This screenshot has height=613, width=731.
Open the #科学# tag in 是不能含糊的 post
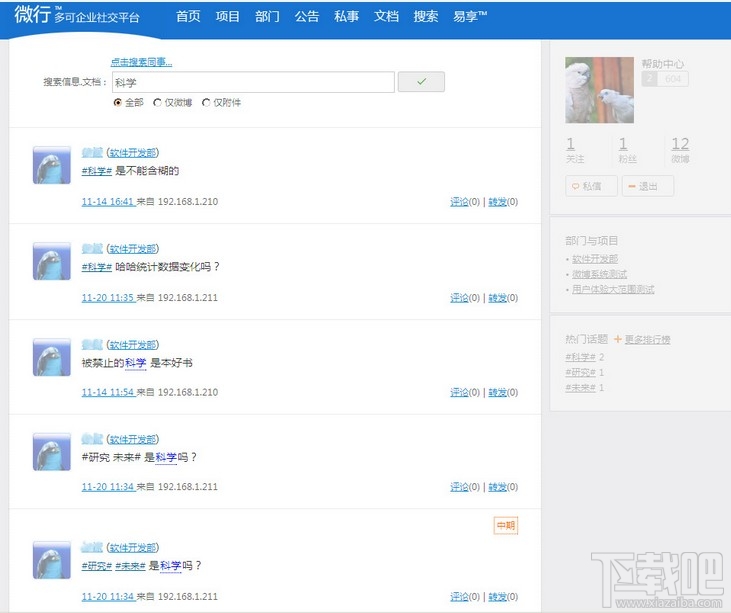97,171
